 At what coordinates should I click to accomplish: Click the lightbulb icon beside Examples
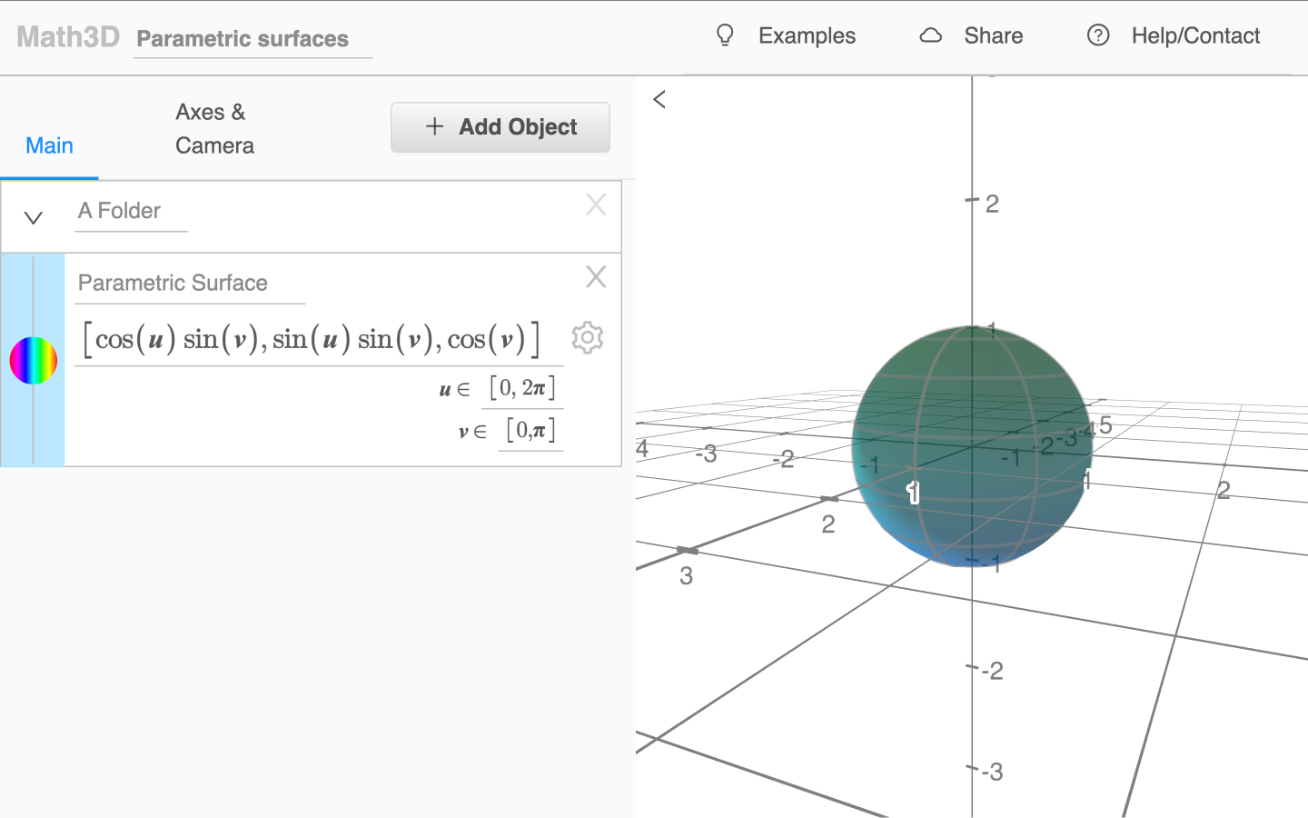tap(725, 36)
